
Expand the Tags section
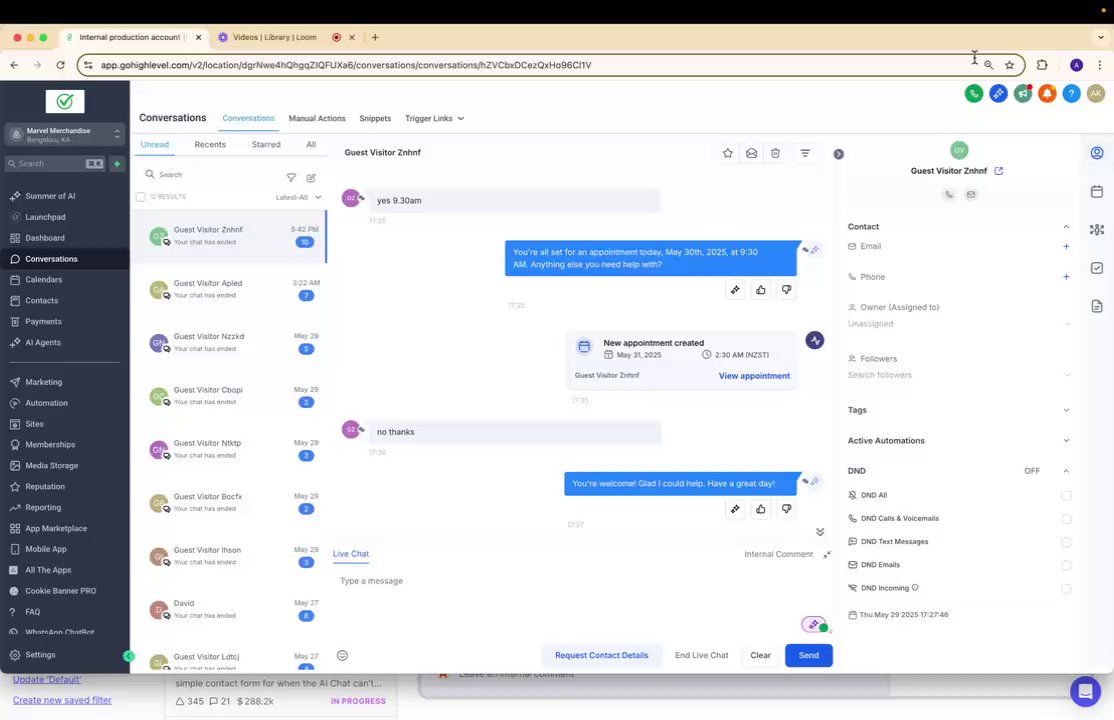pos(1066,410)
